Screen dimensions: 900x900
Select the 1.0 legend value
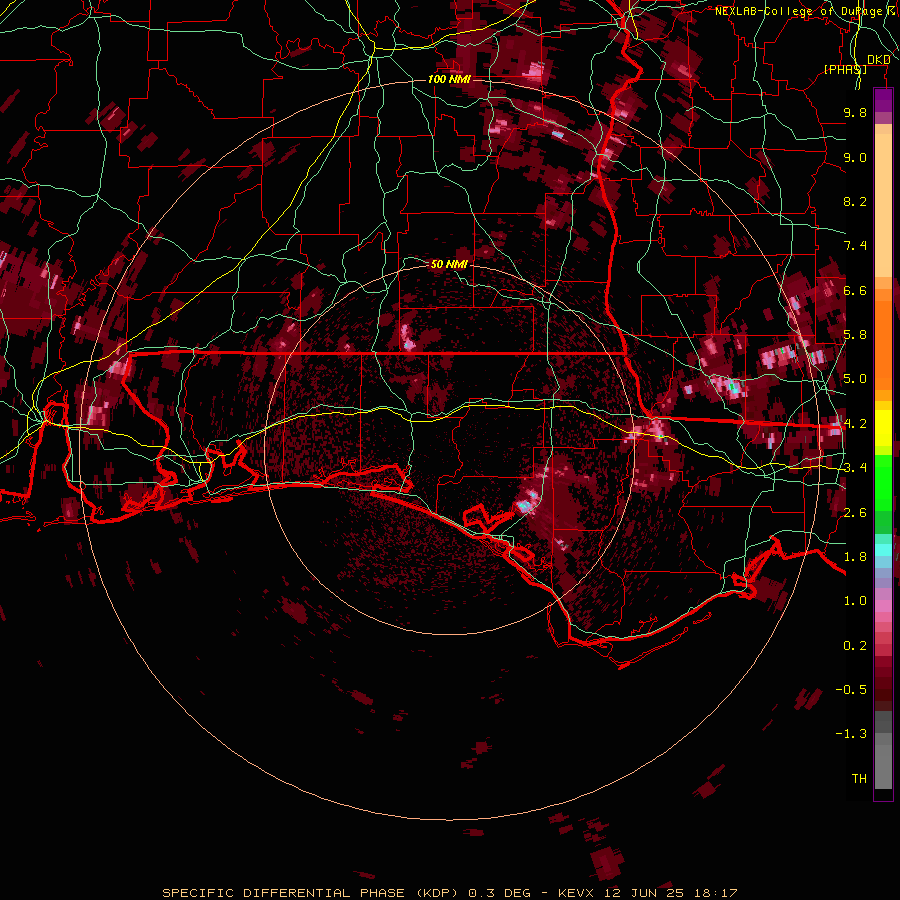pyautogui.click(x=855, y=601)
